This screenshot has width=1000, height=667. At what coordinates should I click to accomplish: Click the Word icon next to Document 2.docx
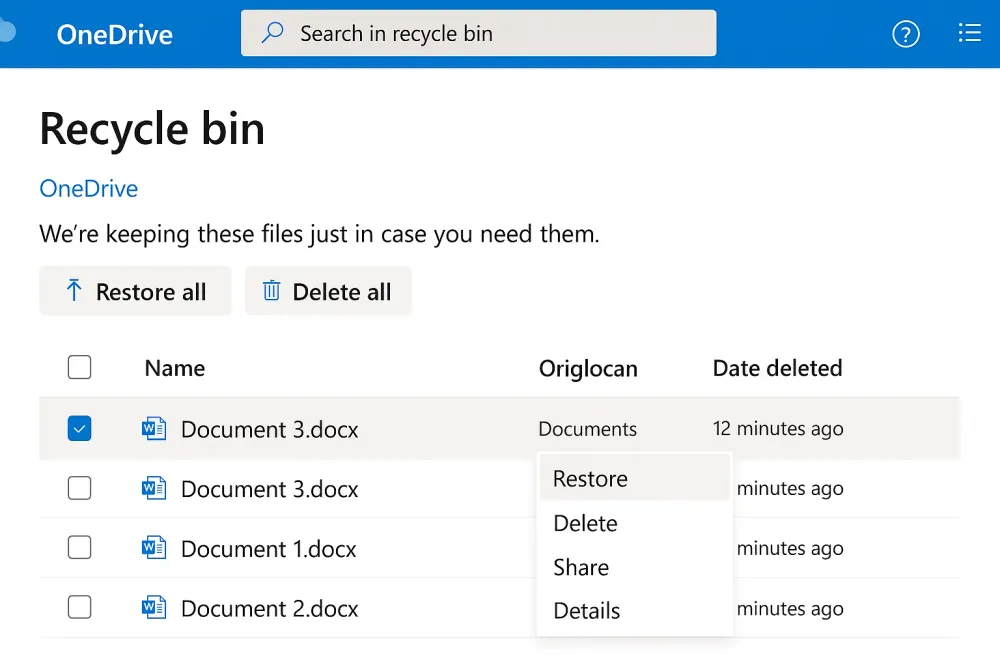tap(156, 608)
